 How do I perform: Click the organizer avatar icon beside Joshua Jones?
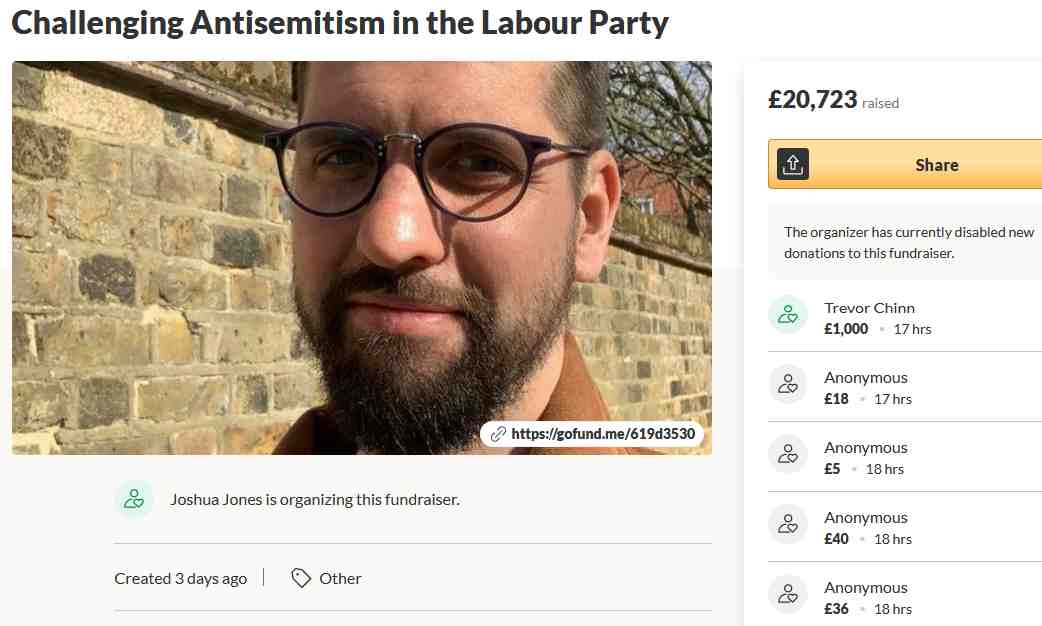[x=134, y=499]
